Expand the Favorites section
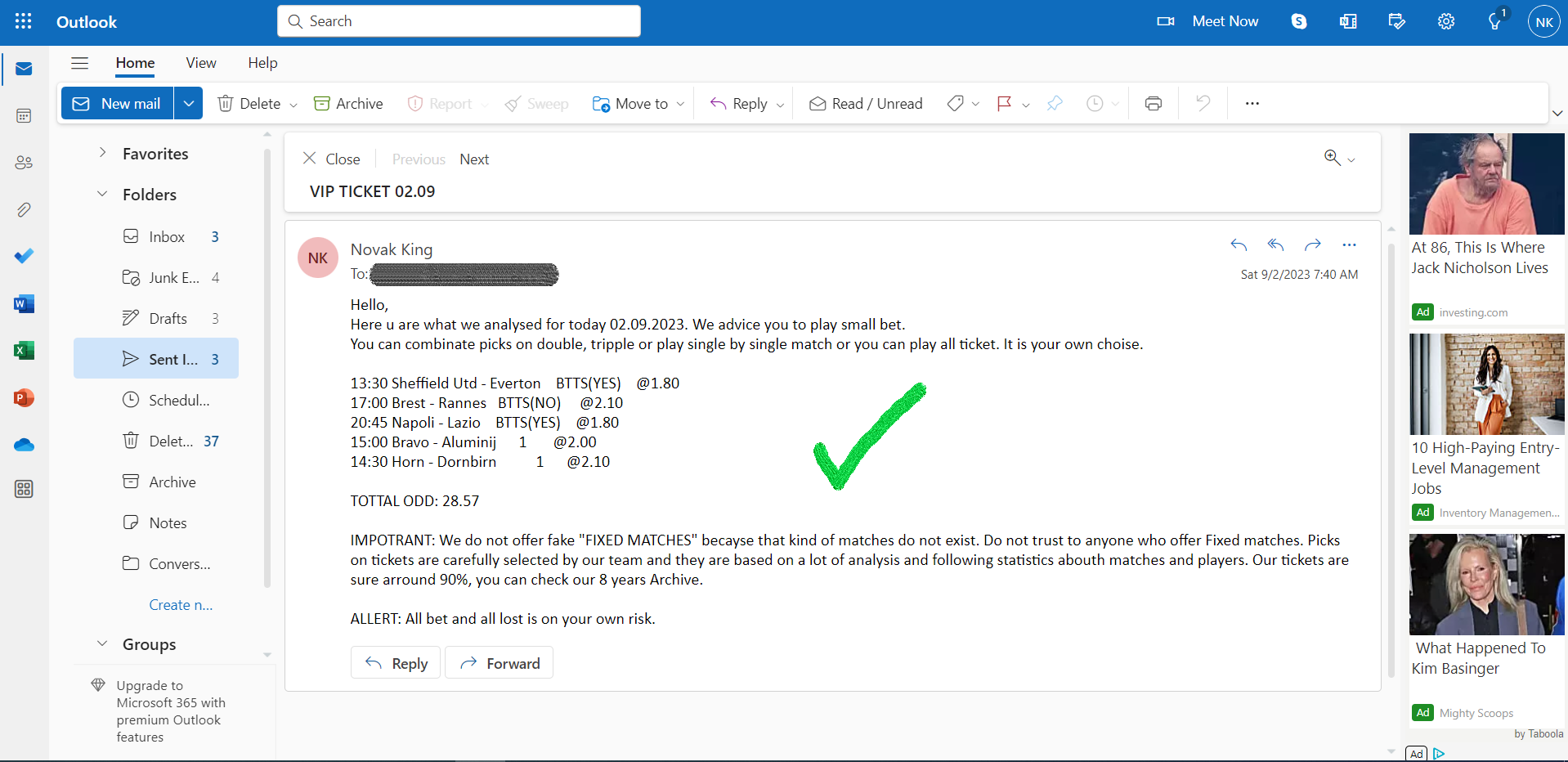This screenshot has height=762, width=1568. pyautogui.click(x=102, y=153)
